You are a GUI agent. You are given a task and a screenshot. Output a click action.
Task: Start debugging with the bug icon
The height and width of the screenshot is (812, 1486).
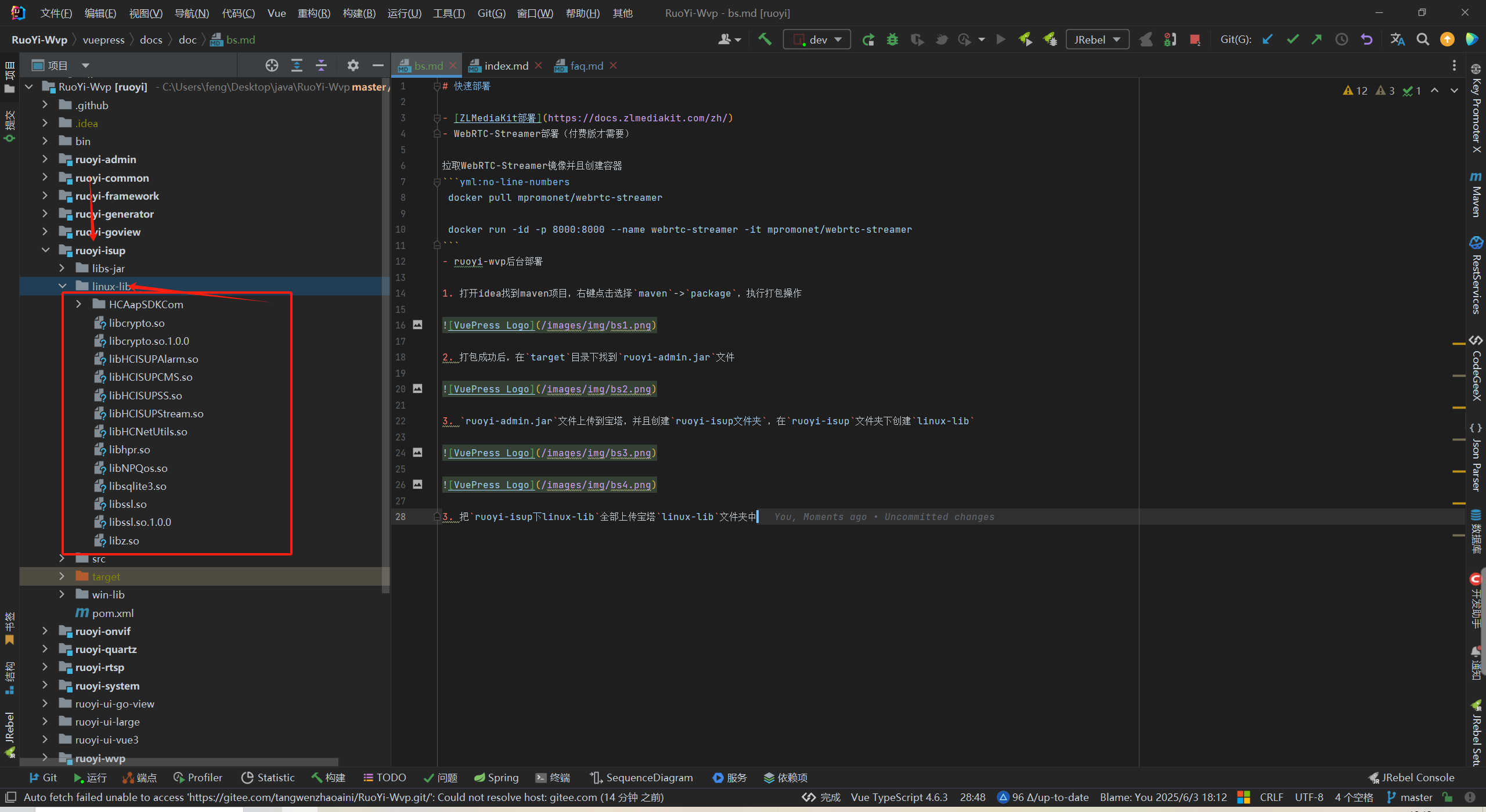click(x=892, y=39)
